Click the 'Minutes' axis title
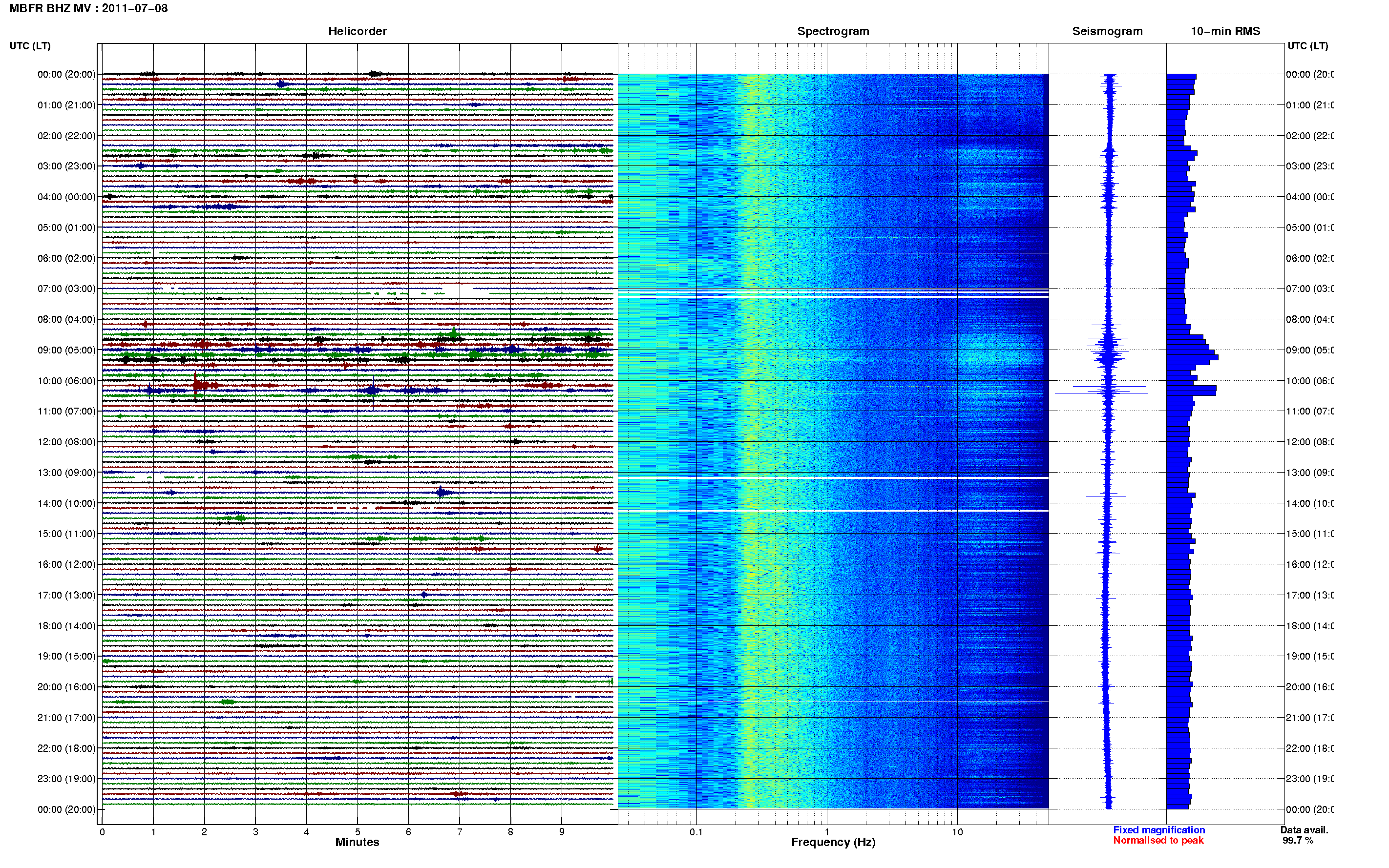This screenshot has height=868, width=1389. pos(357,842)
